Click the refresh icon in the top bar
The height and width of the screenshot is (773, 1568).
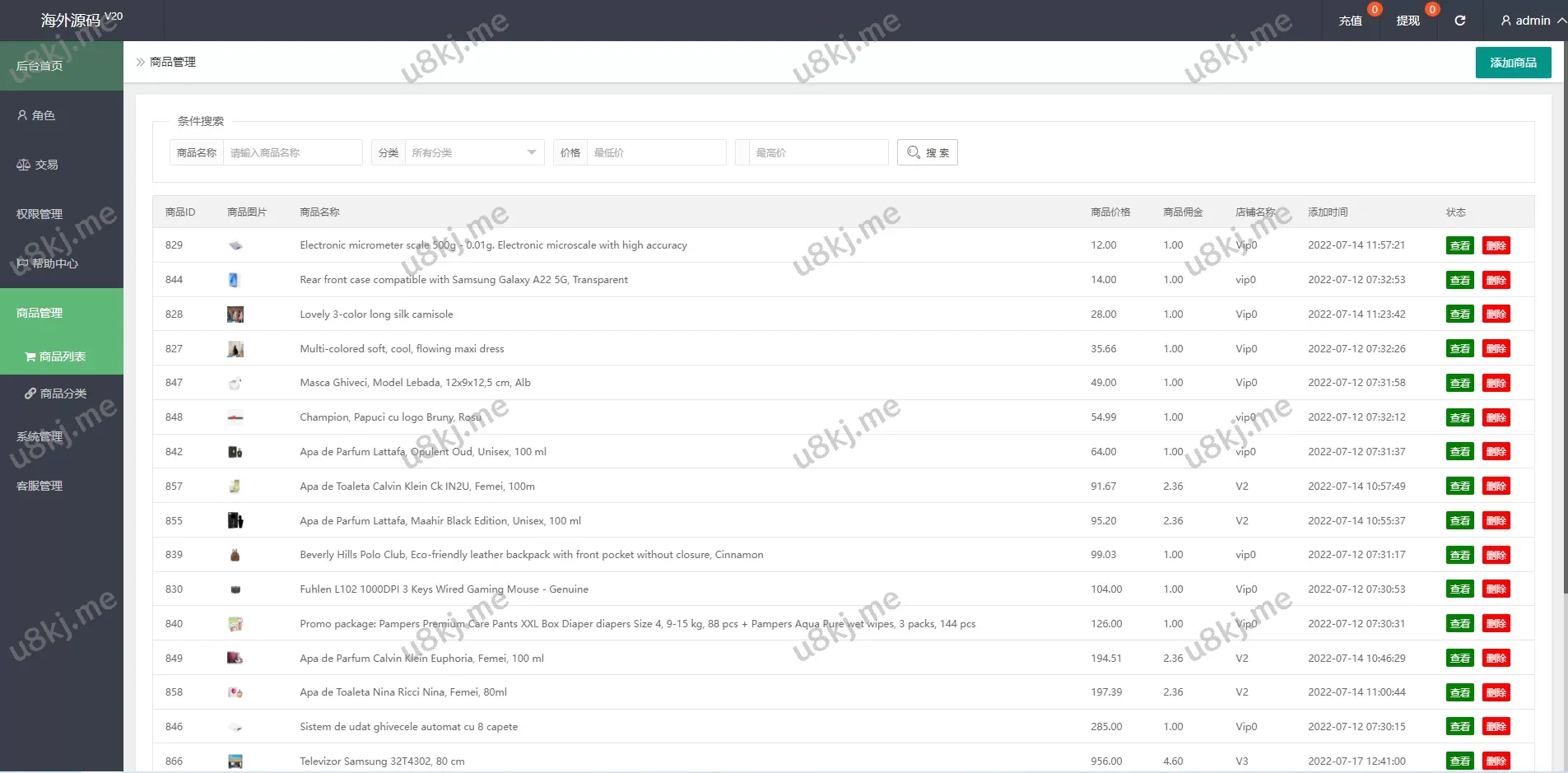coord(1459,21)
